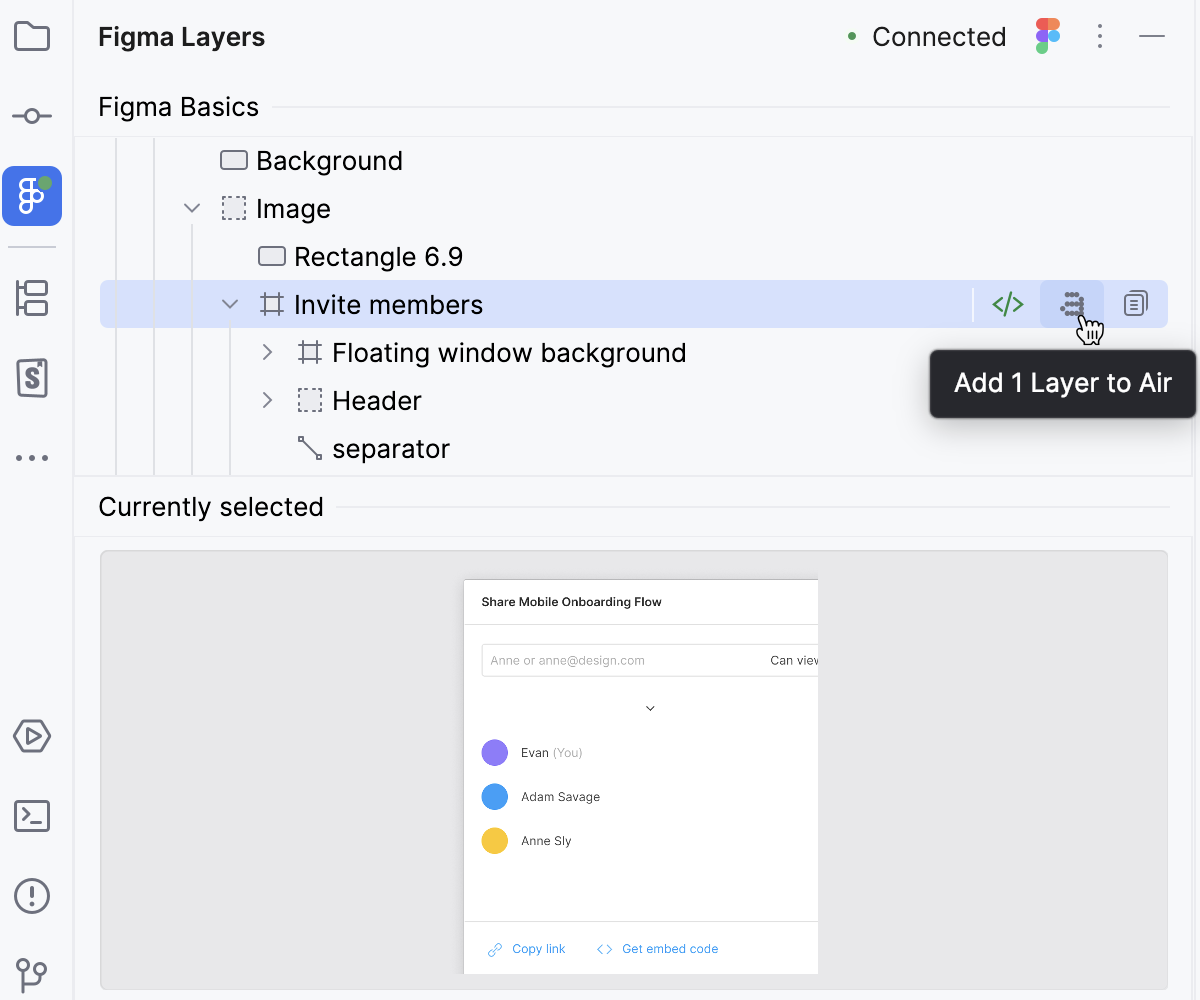Click Copy link in the preview

(527, 949)
